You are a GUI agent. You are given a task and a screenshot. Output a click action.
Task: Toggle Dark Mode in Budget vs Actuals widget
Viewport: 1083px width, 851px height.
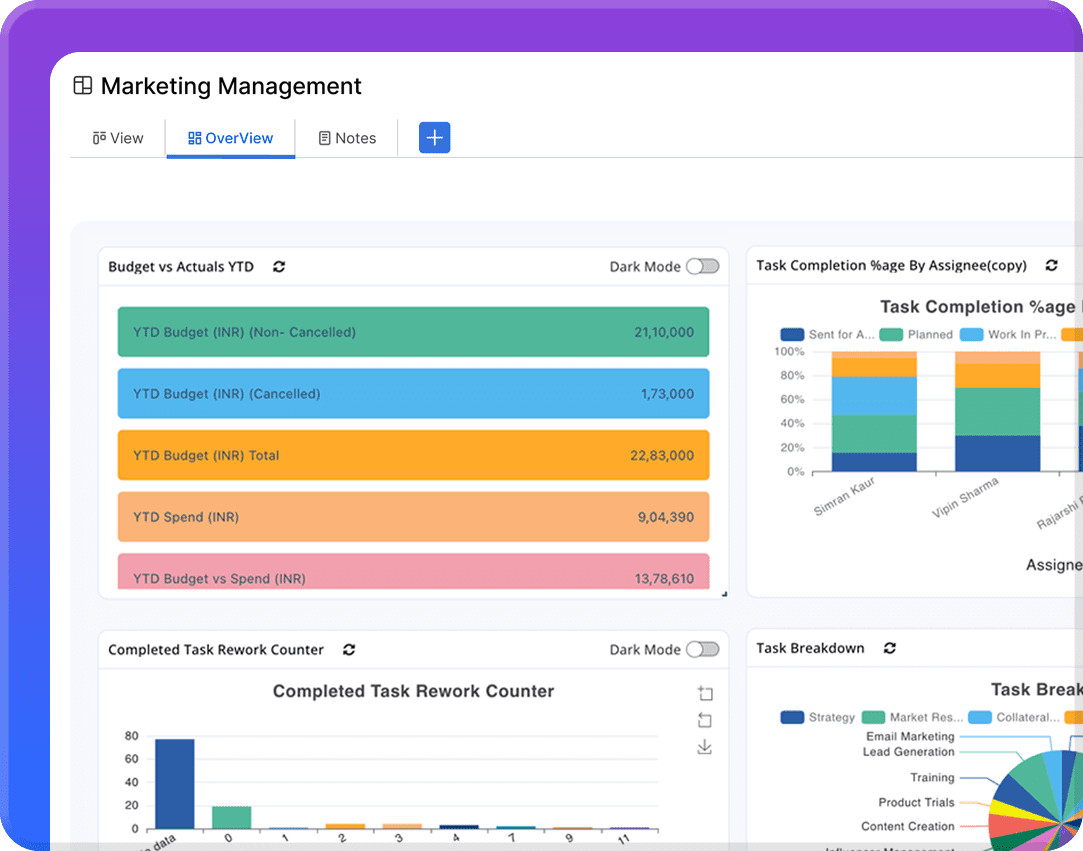702,267
